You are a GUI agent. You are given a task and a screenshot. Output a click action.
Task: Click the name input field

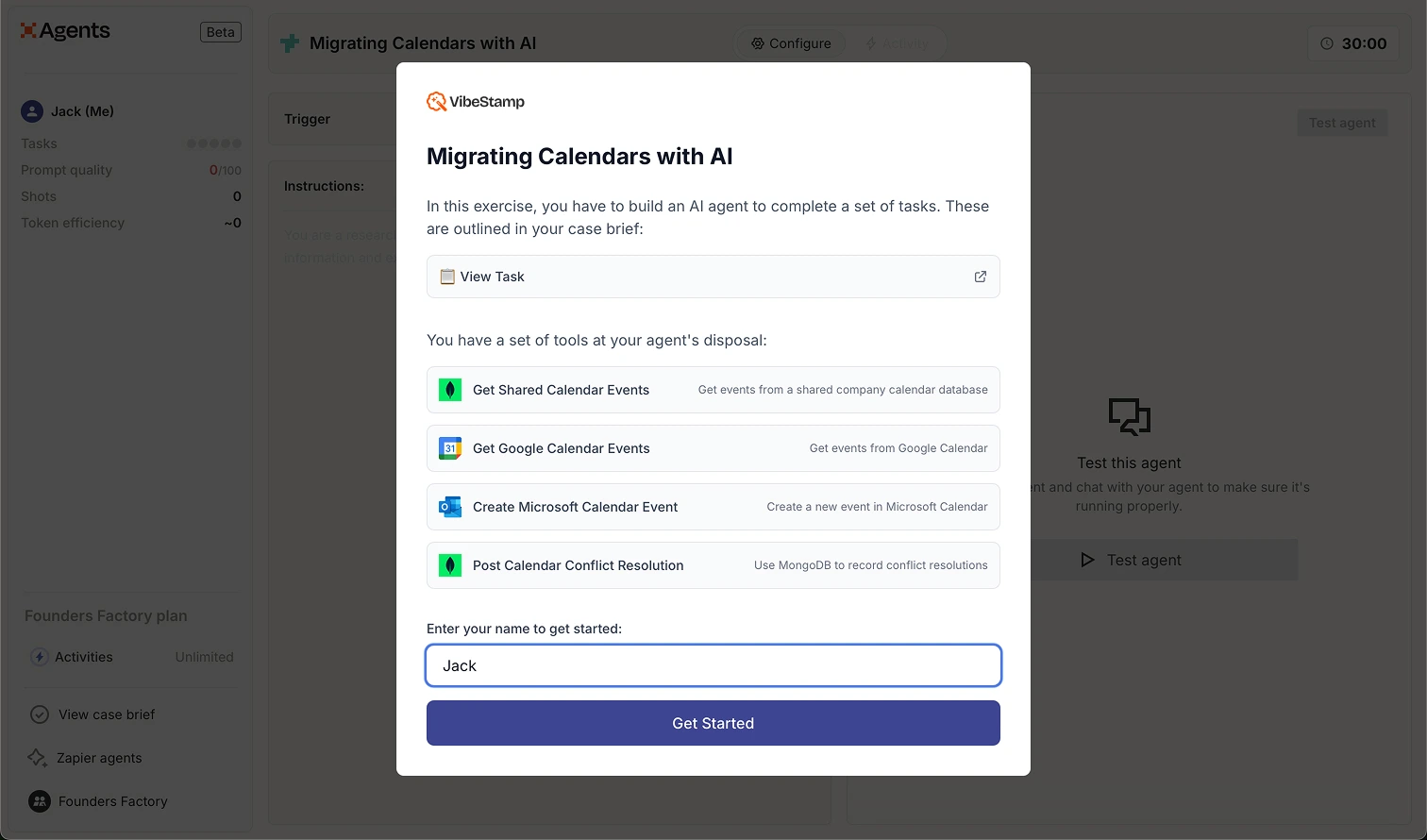tap(713, 665)
